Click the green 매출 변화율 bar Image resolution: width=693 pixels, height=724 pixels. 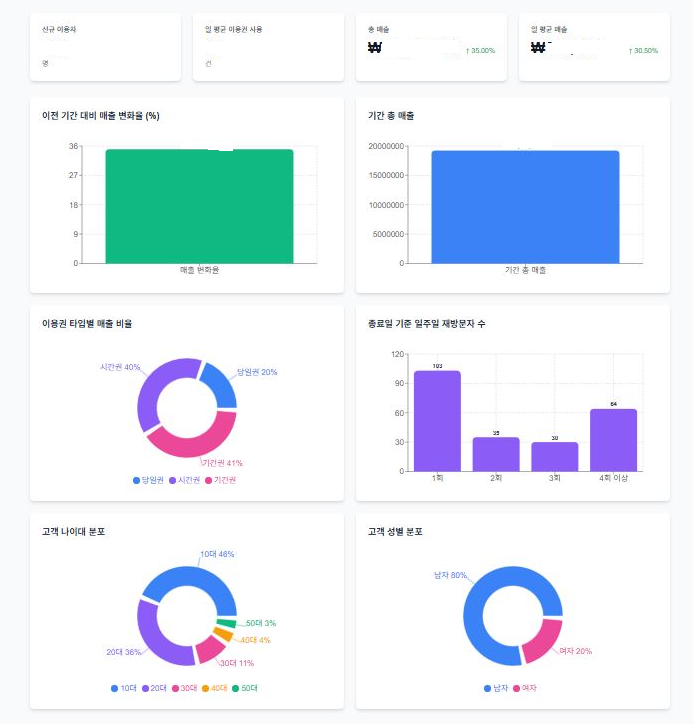(199, 206)
